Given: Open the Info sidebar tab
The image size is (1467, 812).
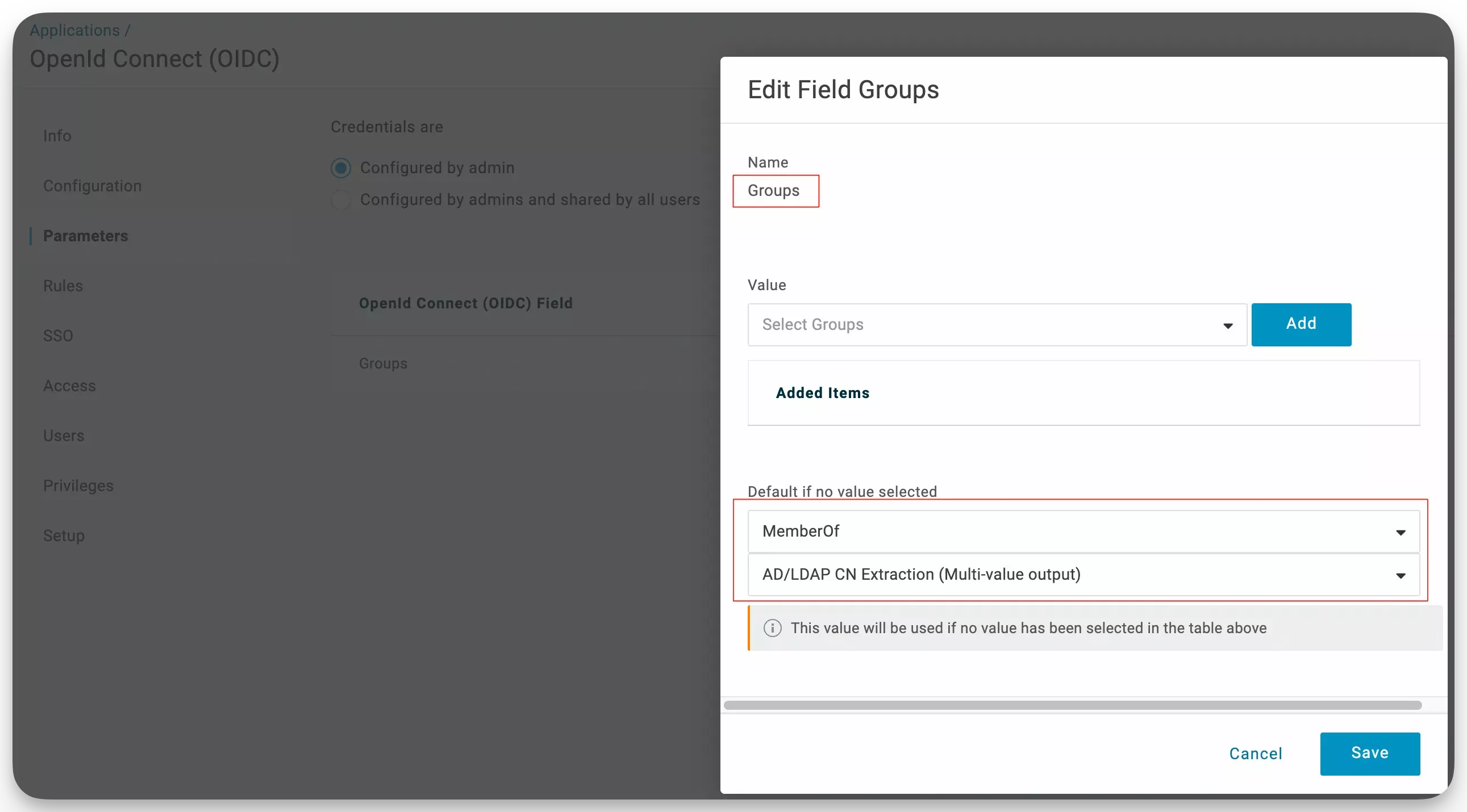Looking at the screenshot, I should (57, 136).
